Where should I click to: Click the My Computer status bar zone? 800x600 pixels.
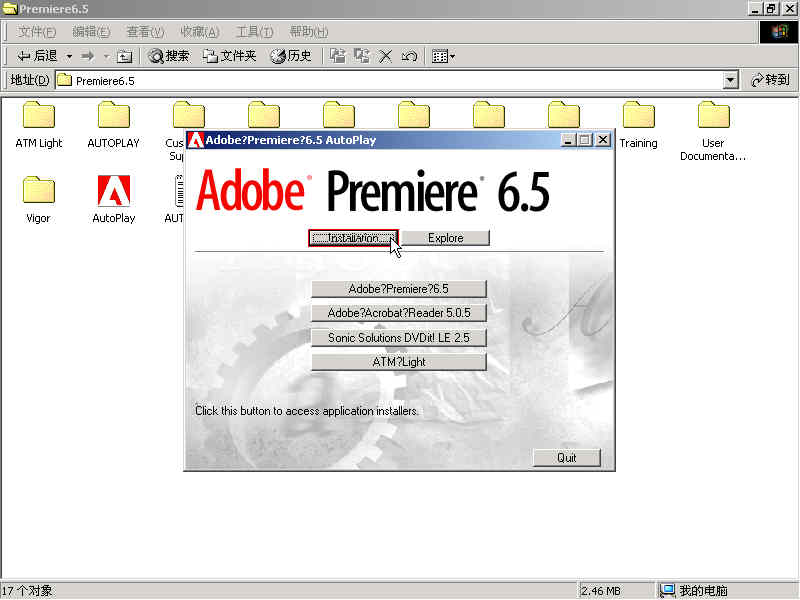click(726, 591)
